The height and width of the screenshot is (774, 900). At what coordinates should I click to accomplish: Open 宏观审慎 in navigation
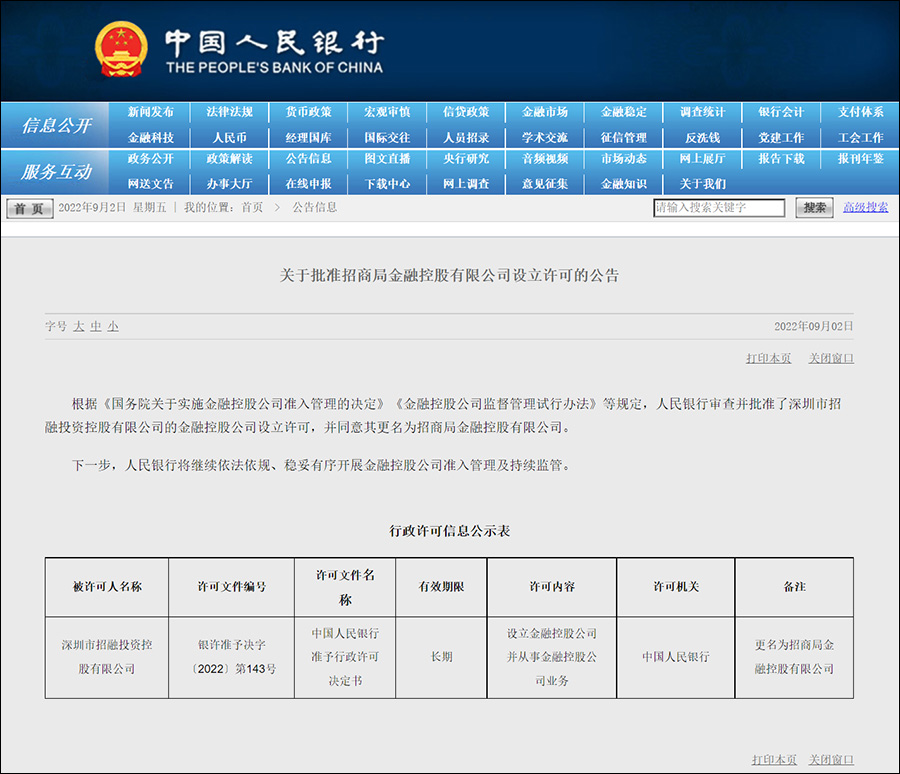click(x=387, y=112)
